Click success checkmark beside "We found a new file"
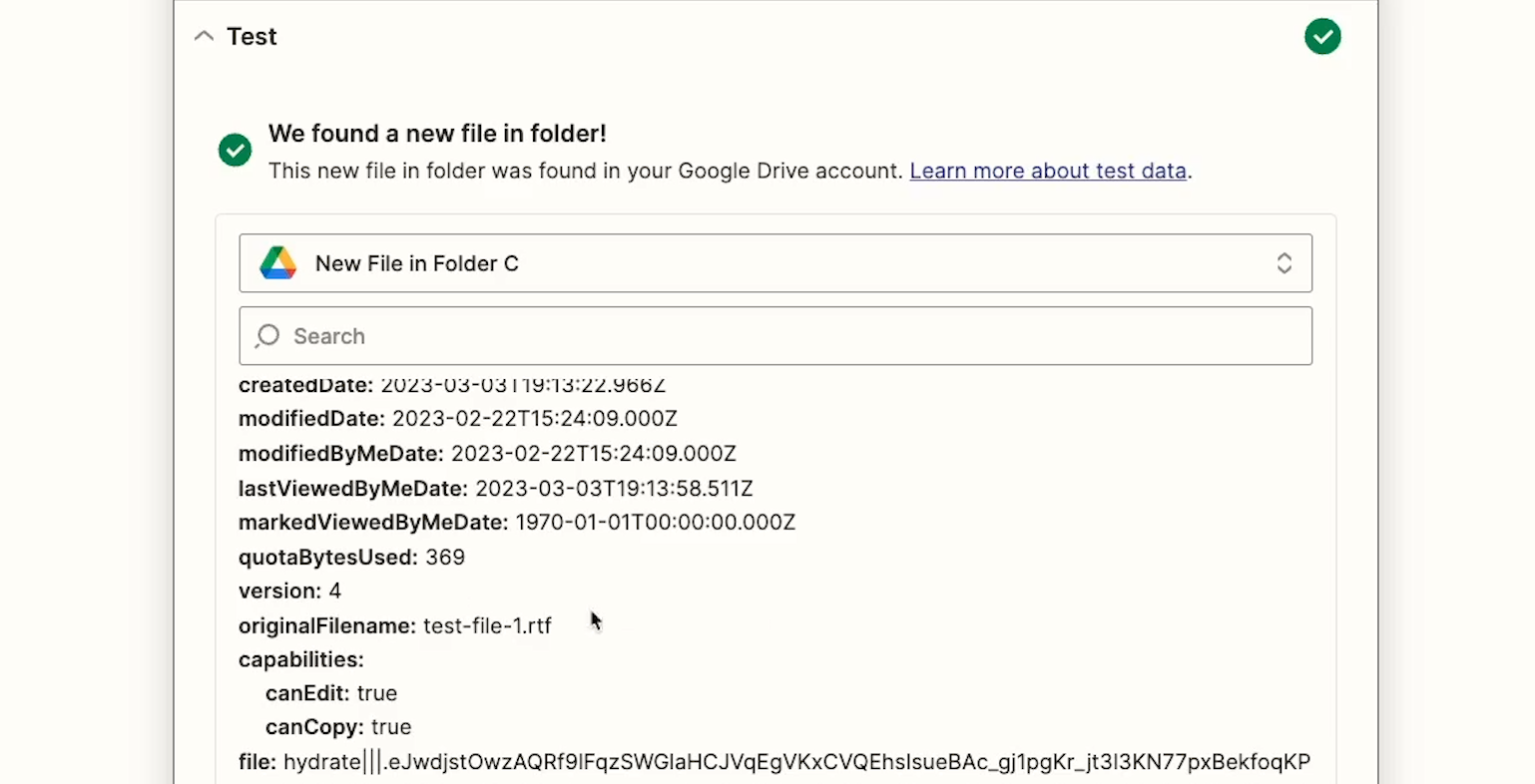 click(236, 151)
